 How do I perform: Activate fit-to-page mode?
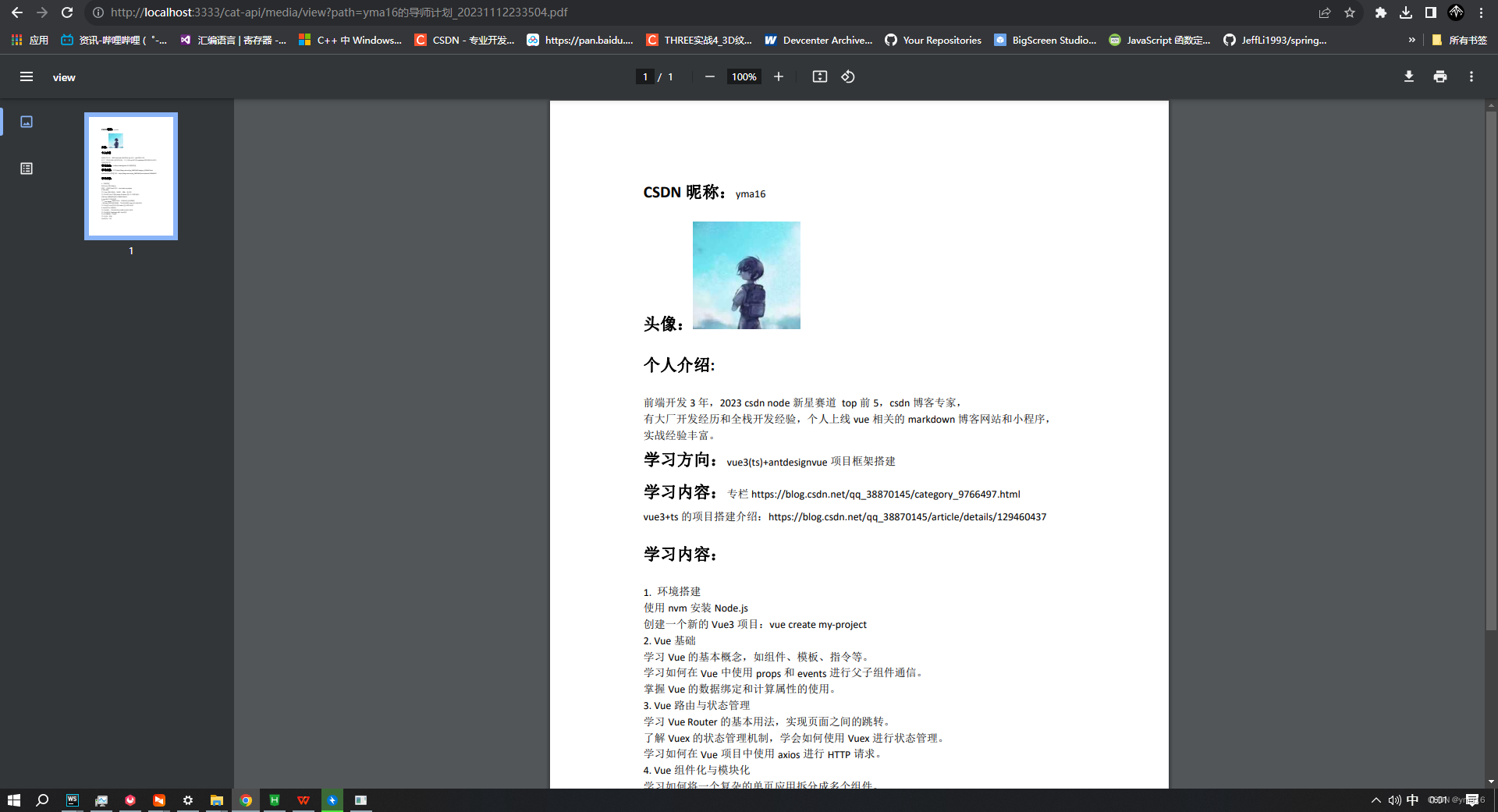coord(819,76)
